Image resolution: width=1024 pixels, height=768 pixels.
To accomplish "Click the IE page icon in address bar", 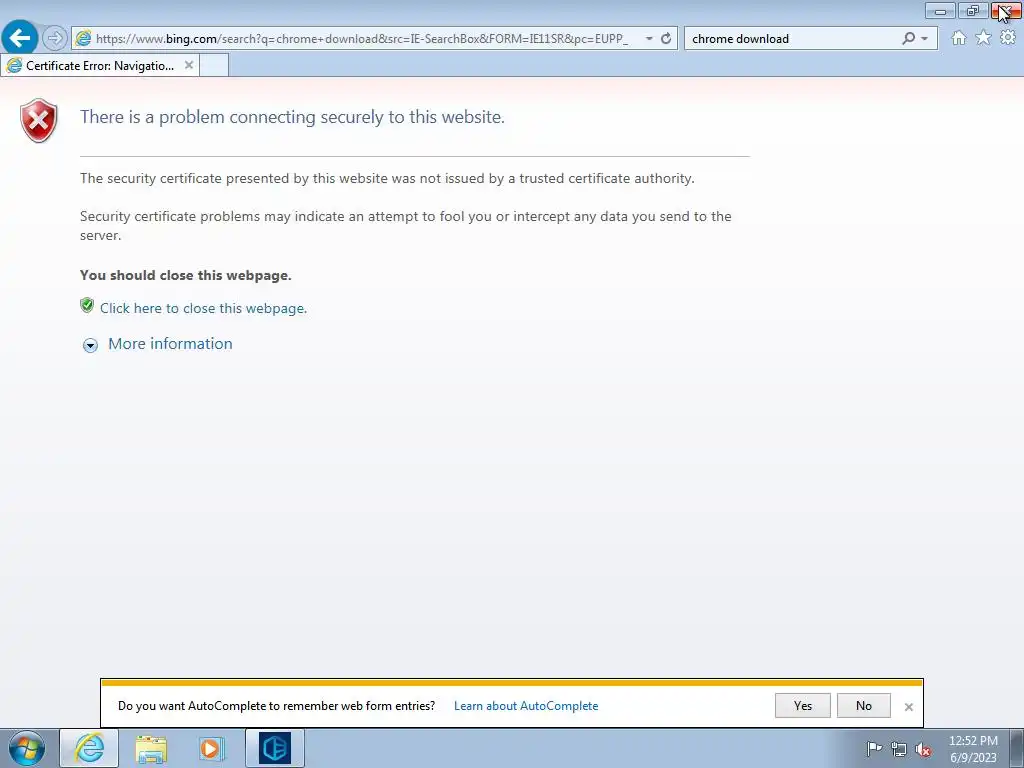I will 83,39.
